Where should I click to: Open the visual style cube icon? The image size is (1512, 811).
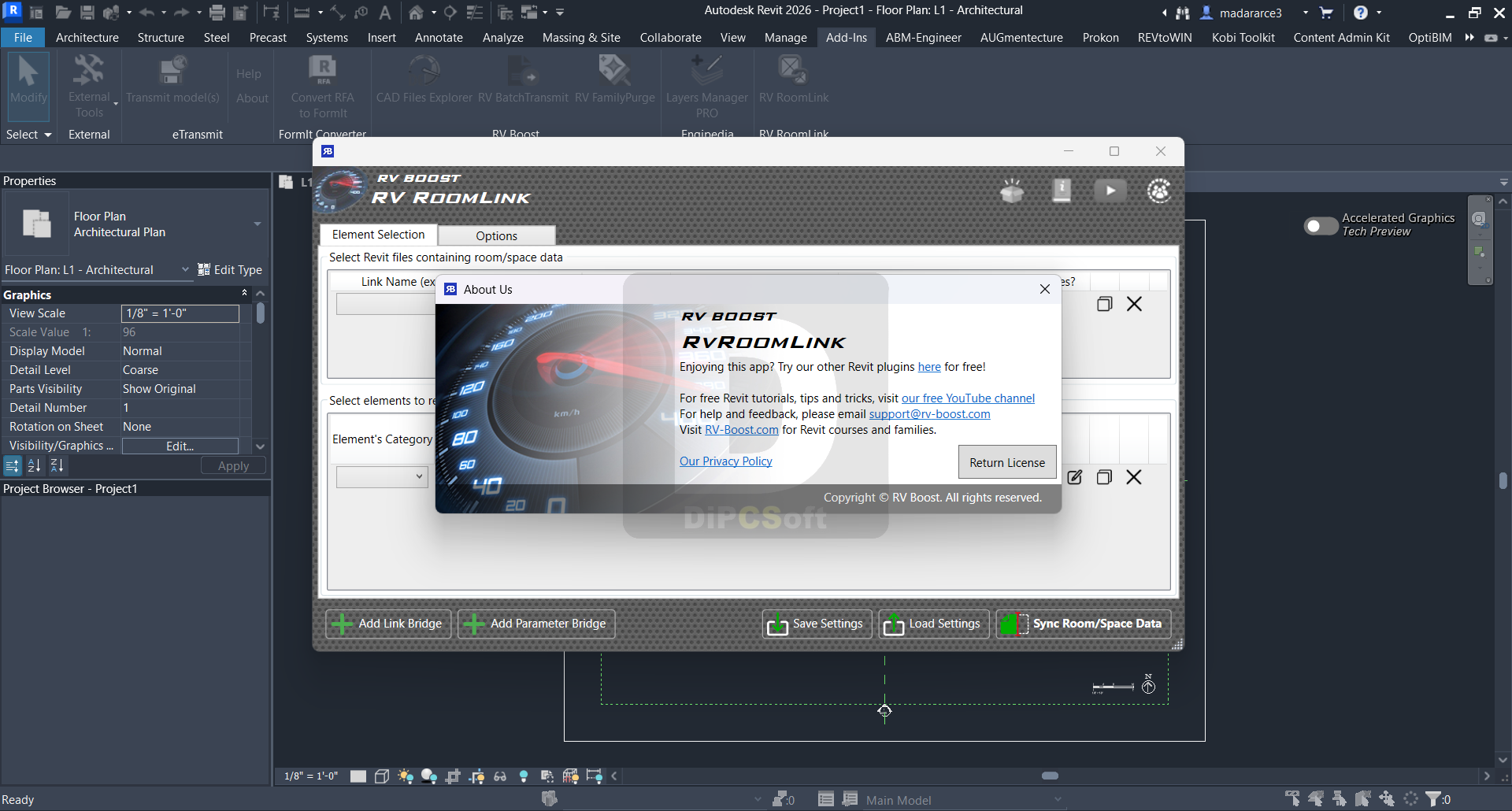tap(382, 776)
